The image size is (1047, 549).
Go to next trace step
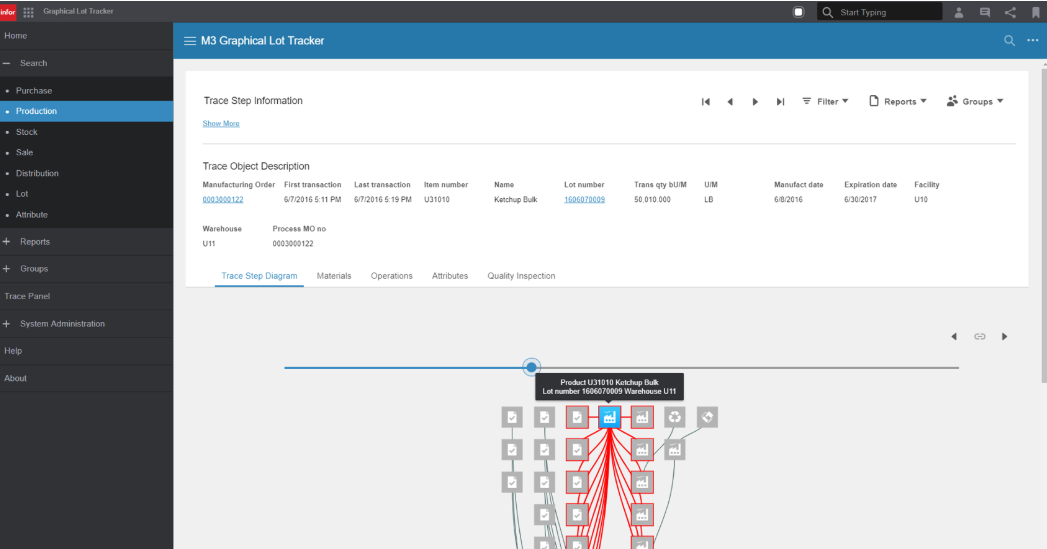point(755,102)
